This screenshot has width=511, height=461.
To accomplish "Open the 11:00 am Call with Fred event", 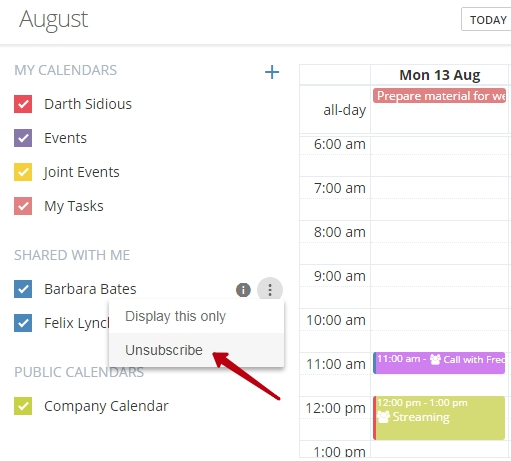I will 439,363.
